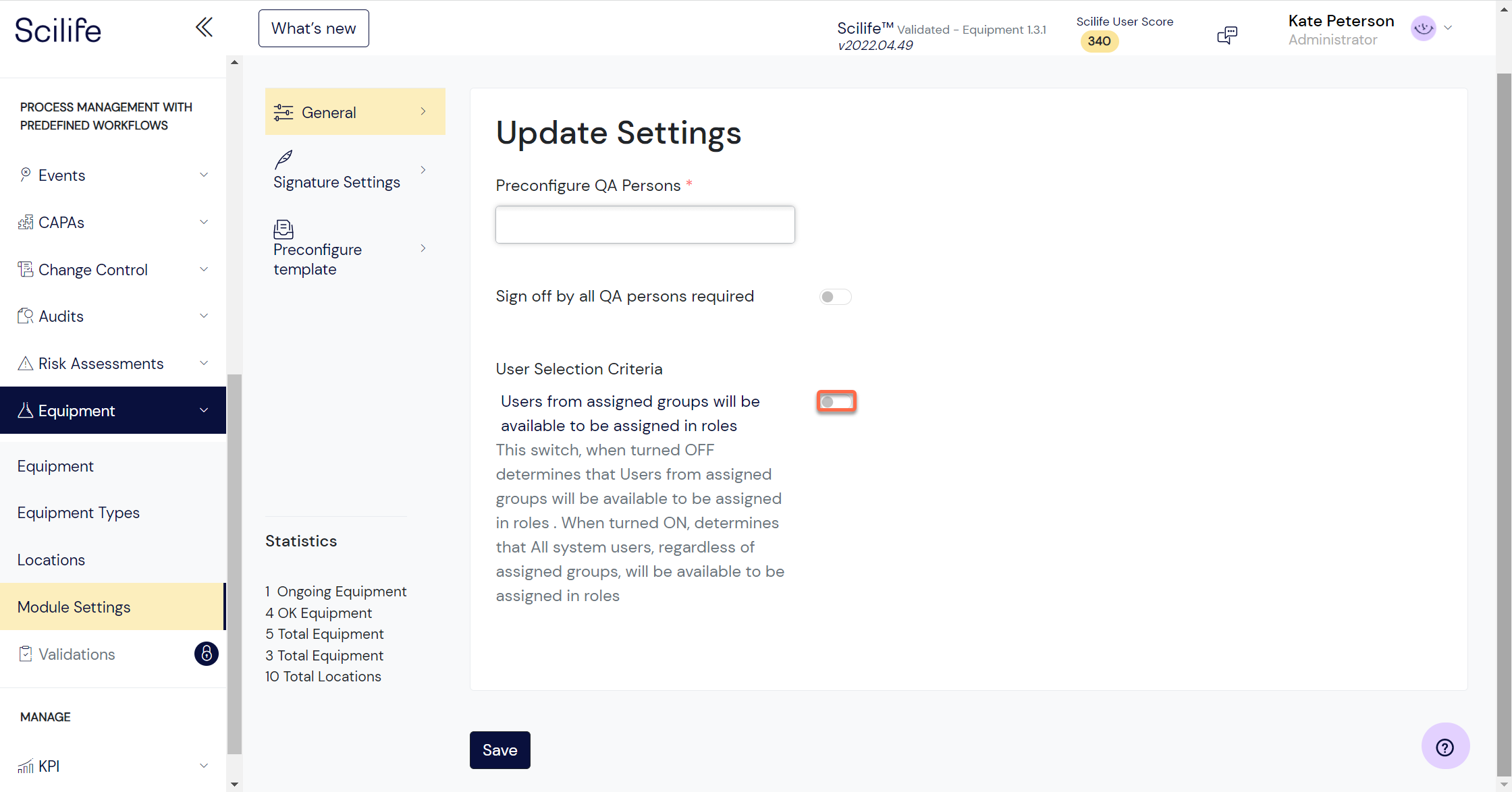
Task: Open Equipment Types in sidebar
Action: 78,513
